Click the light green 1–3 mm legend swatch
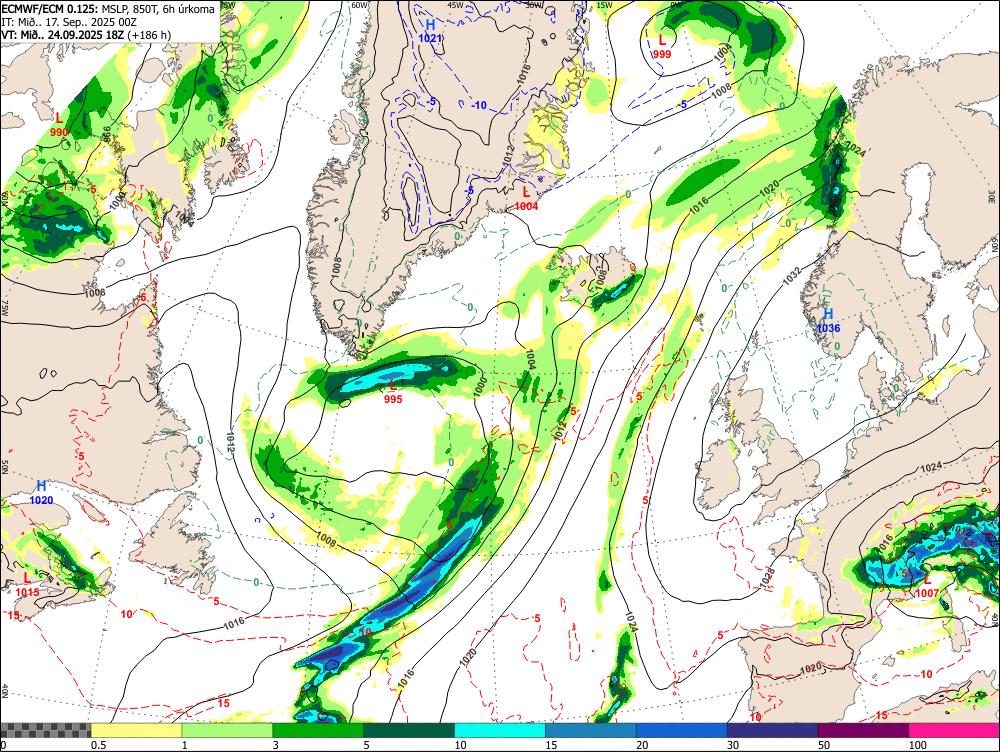The width and height of the screenshot is (1000, 752). click(227, 730)
